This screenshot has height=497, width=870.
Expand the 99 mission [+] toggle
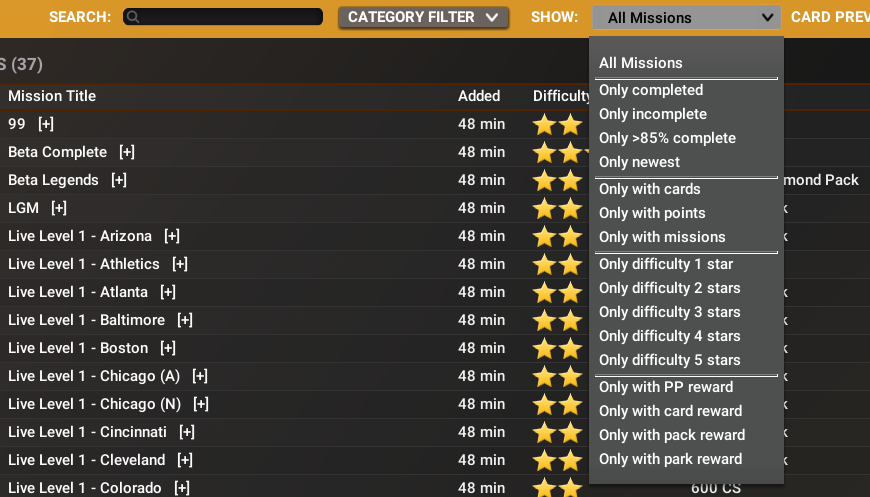click(46, 124)
